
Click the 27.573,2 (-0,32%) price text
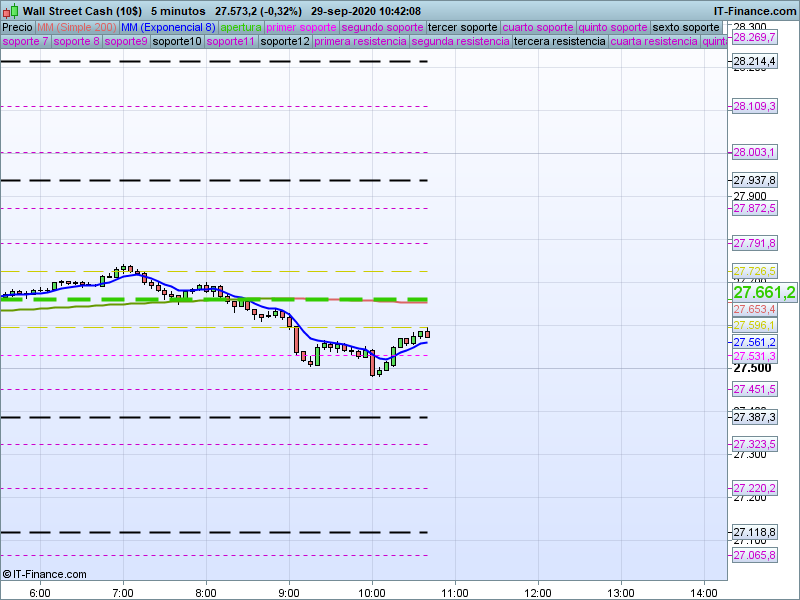coord(258,11)
